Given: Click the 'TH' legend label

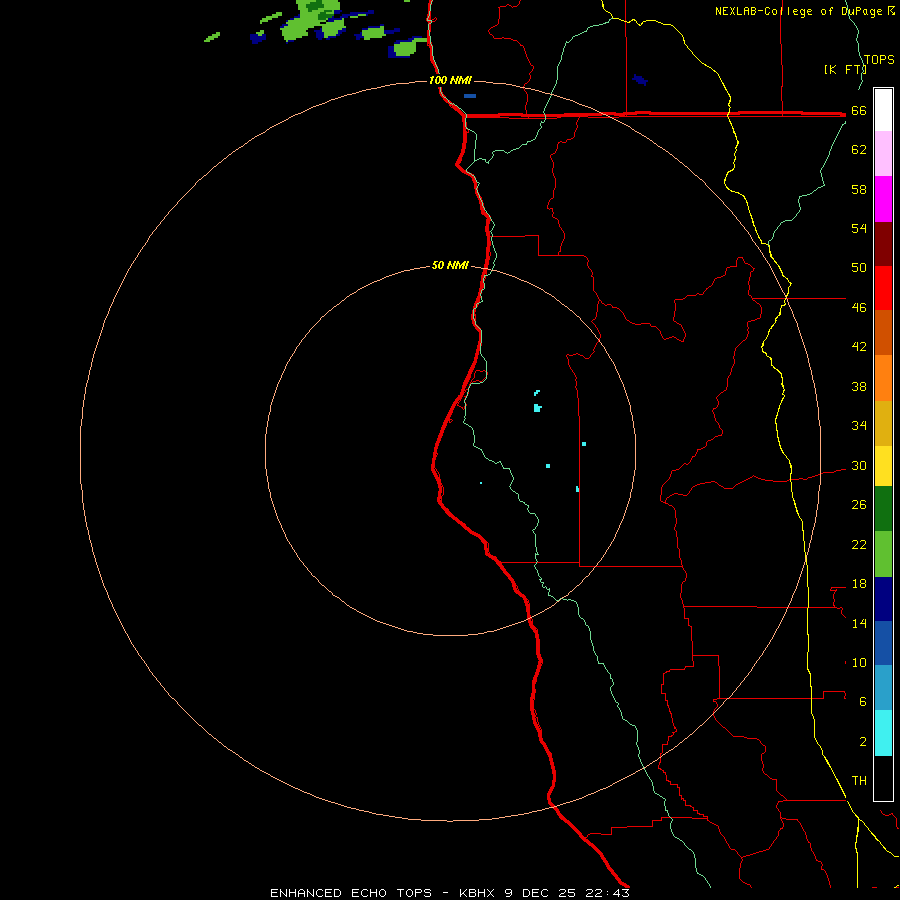Looking at the screenshot, I should click(859, 781).
